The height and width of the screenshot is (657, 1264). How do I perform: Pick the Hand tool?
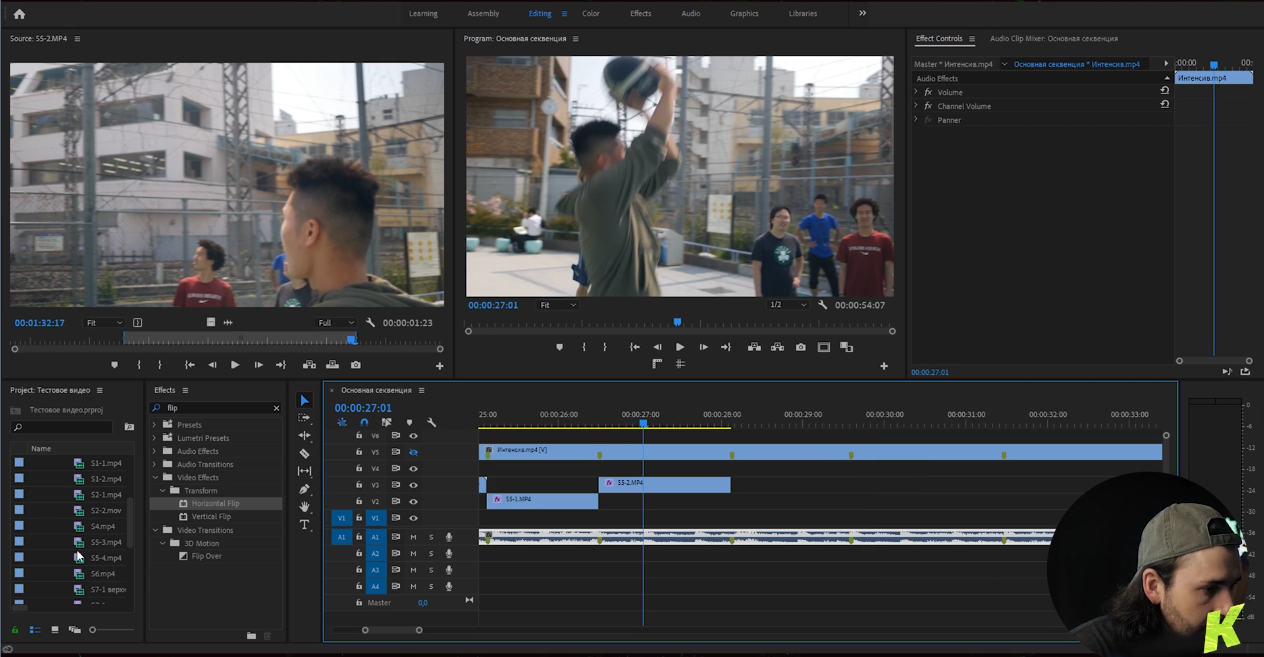pos(305,507)
